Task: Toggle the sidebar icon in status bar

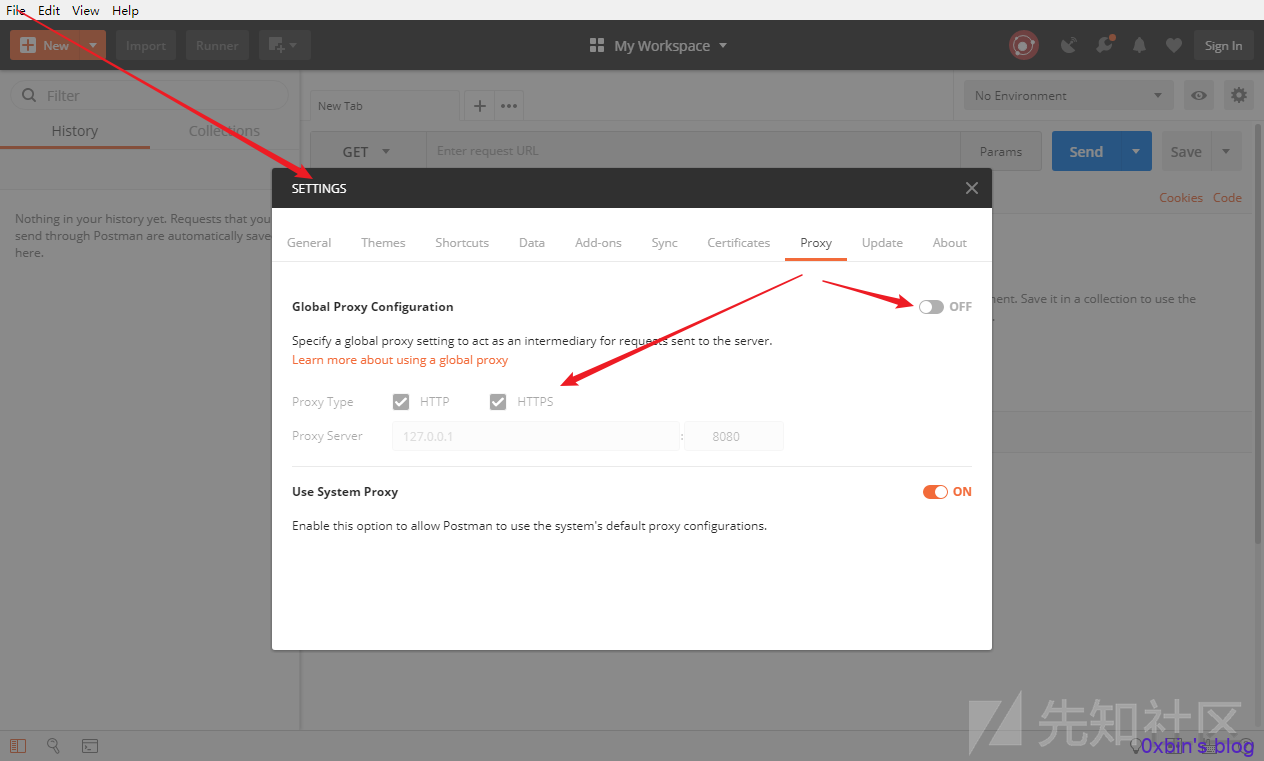Action: click(x=17, y=746)
